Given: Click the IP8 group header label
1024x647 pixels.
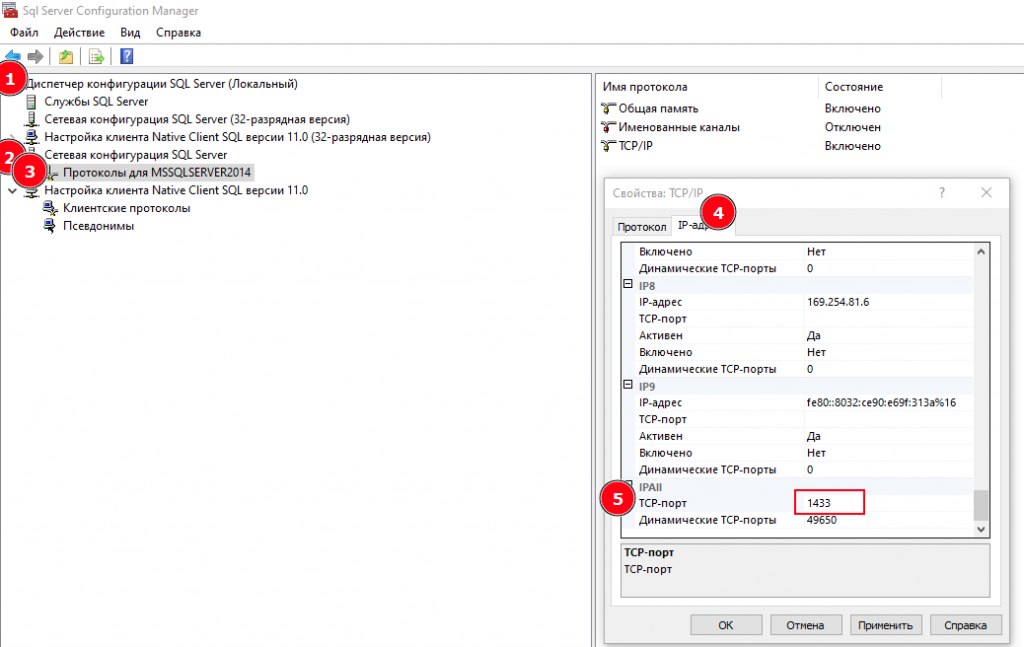Looking at the screenshot, I should click(647, 286).
